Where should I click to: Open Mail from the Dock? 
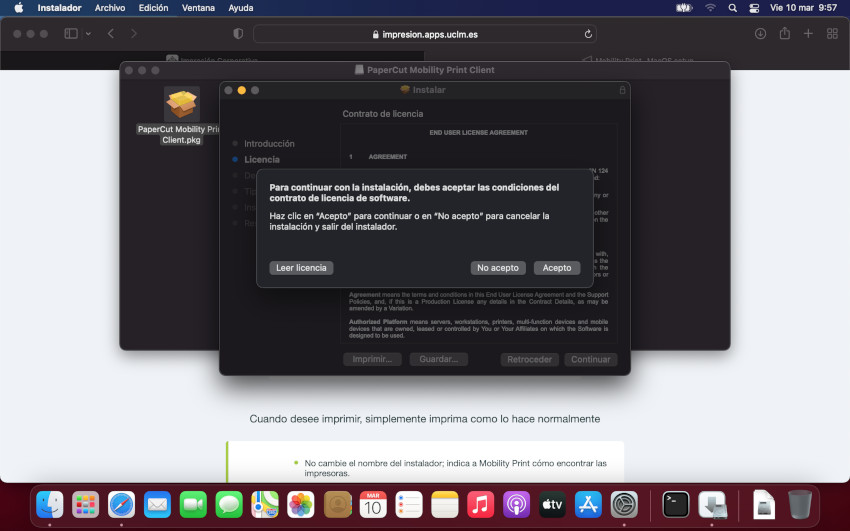(x=157, y=505)
